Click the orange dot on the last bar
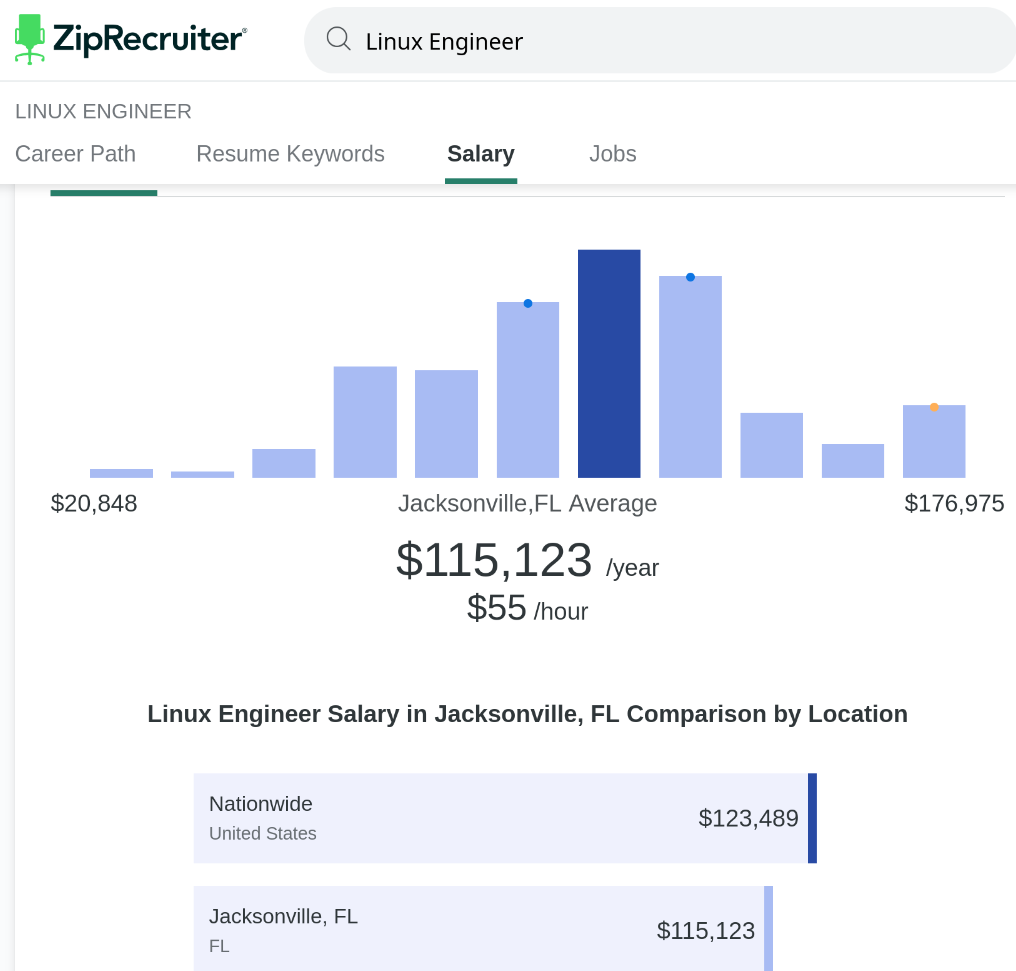Screen dimensions: 1016x971 [934, 407]
